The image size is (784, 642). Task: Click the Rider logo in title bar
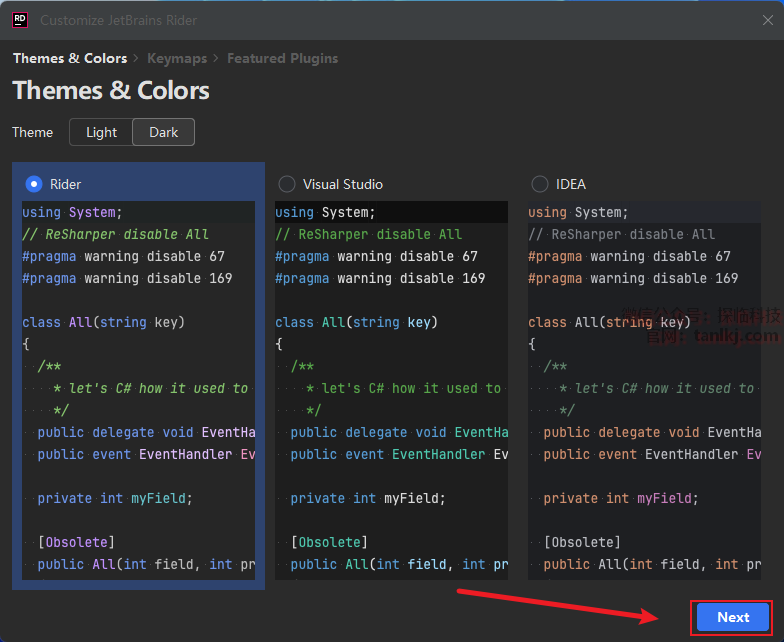point(20,20)
